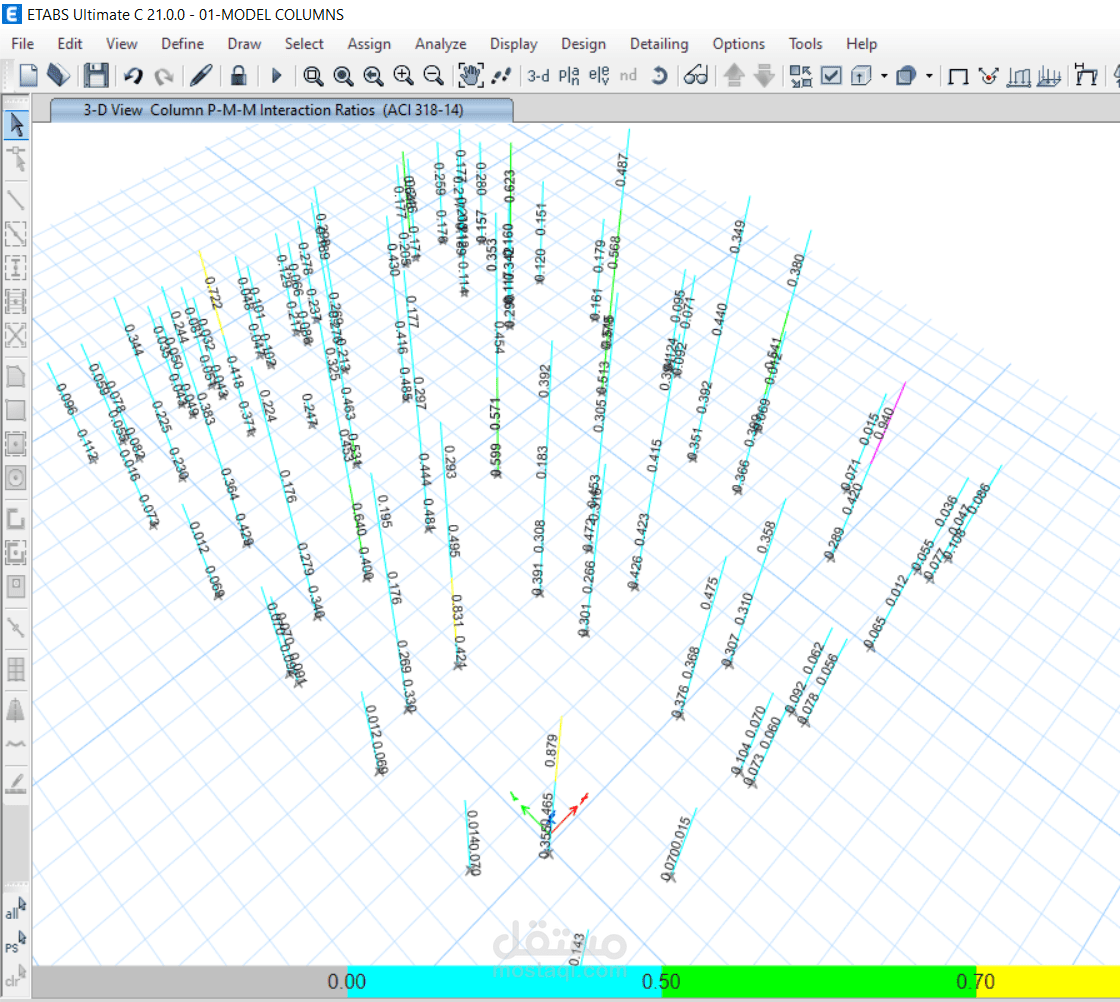Click the cyan legend color band
The width and height of the screenshot is (1120, 1002).
504,982
